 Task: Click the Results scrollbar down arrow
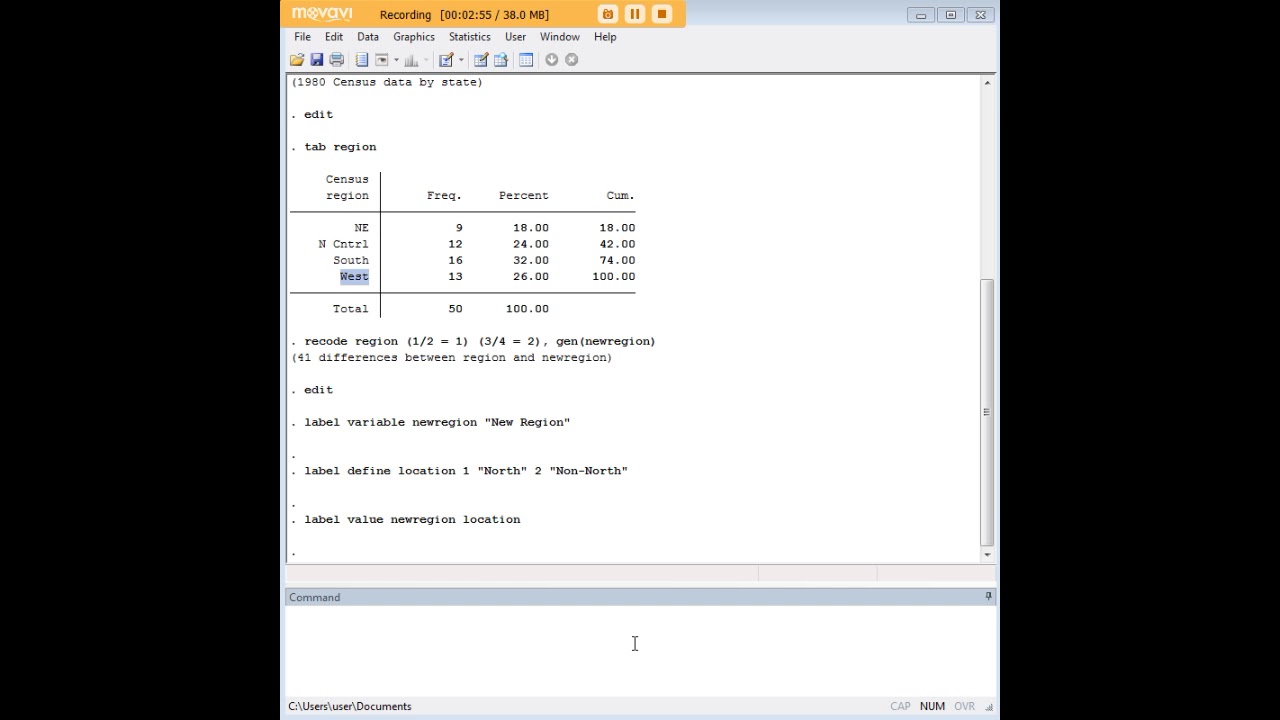click(x=988, y=554)
